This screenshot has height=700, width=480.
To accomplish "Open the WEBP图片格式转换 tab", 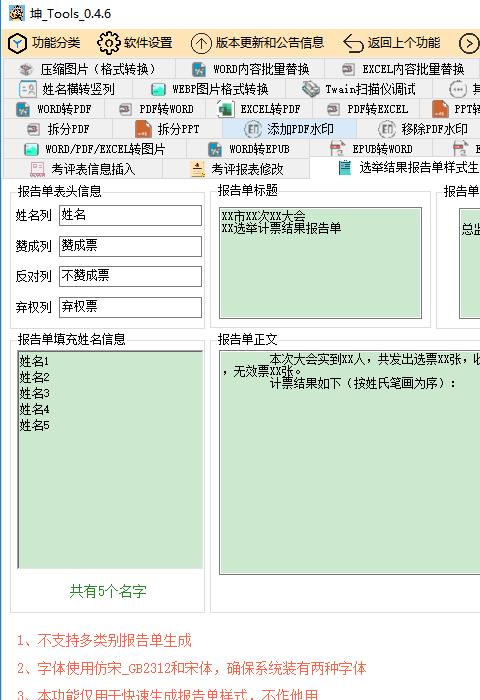I will (209, 89).
